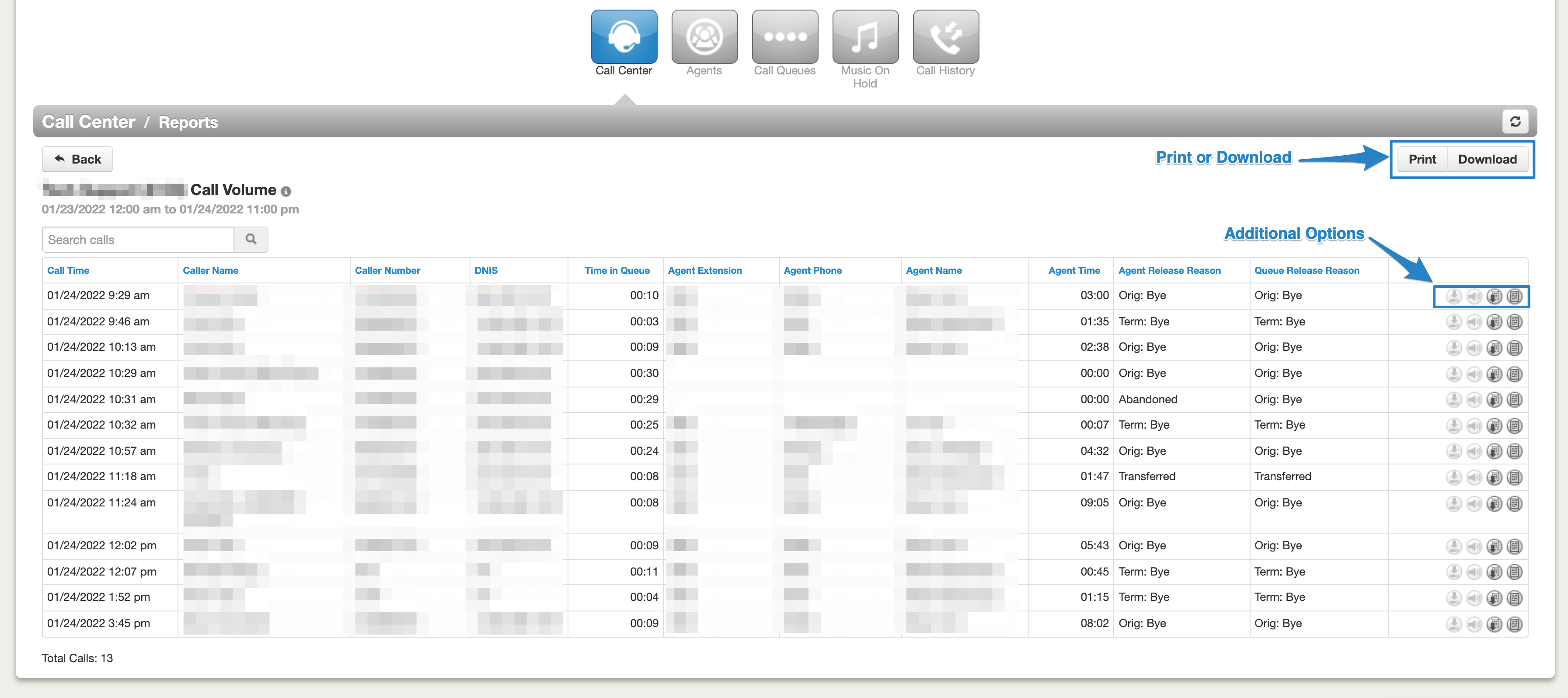Open the Call Queues section icon
Viewport: 1568px width, 698px height.
point(784,37)
